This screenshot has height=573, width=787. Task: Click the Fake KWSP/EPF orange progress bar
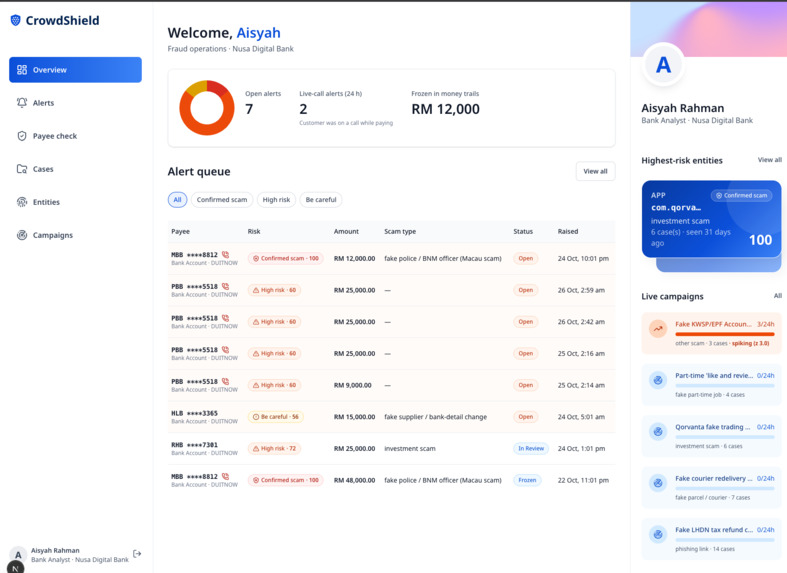pos(725,334)
